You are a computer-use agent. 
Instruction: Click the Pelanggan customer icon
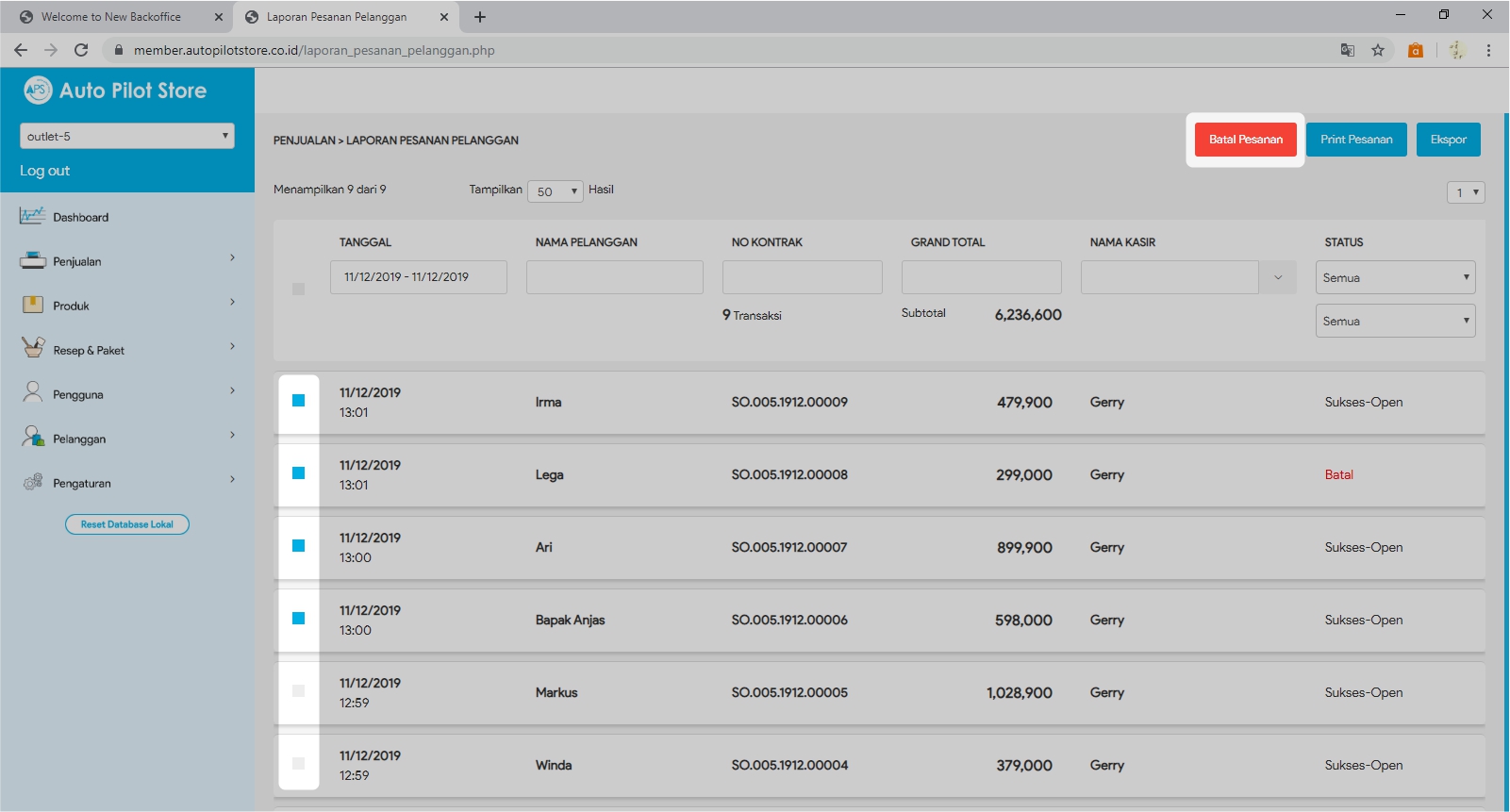tap(33, 437)
